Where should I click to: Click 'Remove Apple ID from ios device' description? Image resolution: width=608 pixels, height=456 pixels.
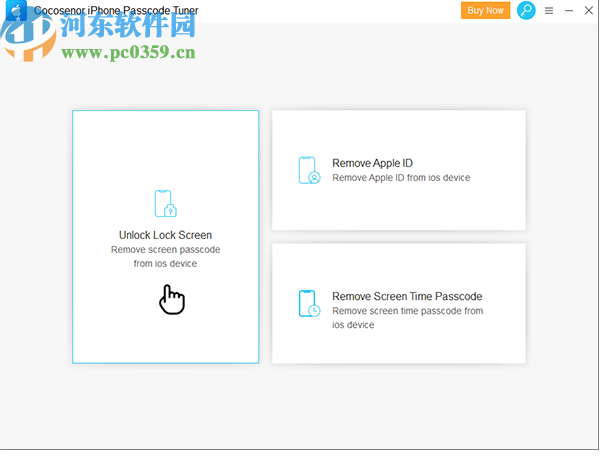tap(401, 178)
